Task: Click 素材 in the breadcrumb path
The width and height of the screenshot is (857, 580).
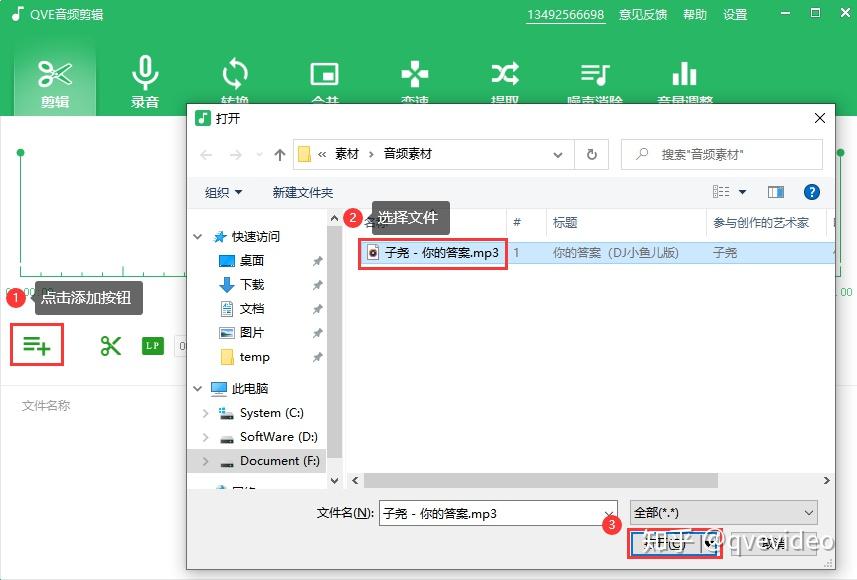Action: (347, 155)
